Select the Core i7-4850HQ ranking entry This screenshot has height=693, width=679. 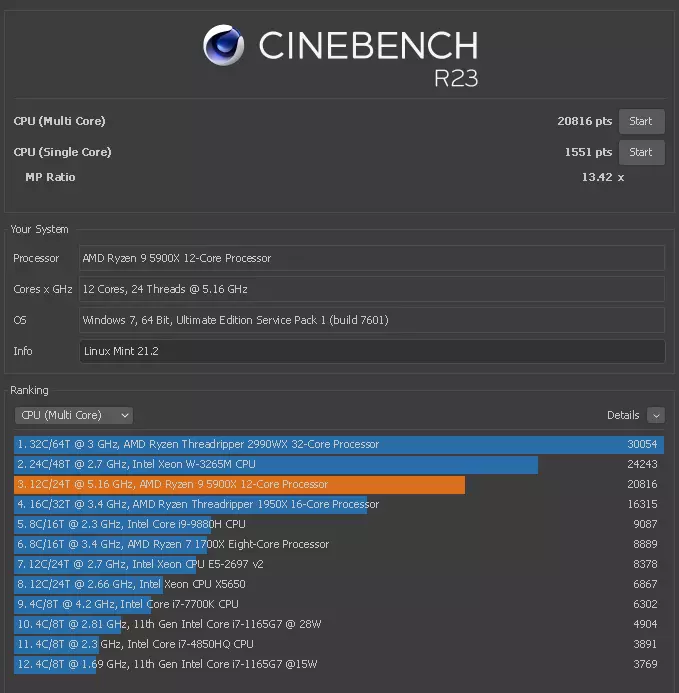(x=339, y=644)
